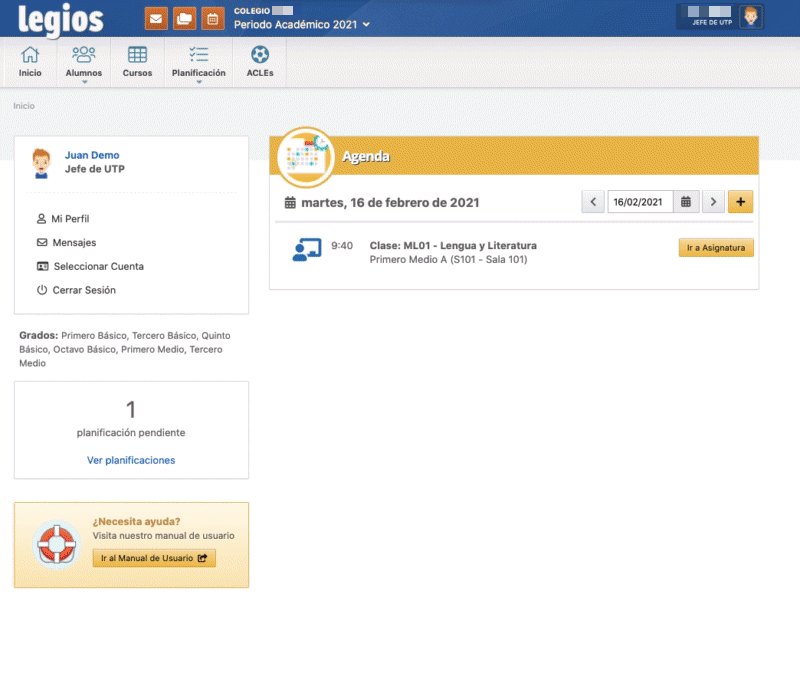This screenshot has height=673, width=800.
Task: Click the Ir a Asignatura button
Action: point(716,247)
